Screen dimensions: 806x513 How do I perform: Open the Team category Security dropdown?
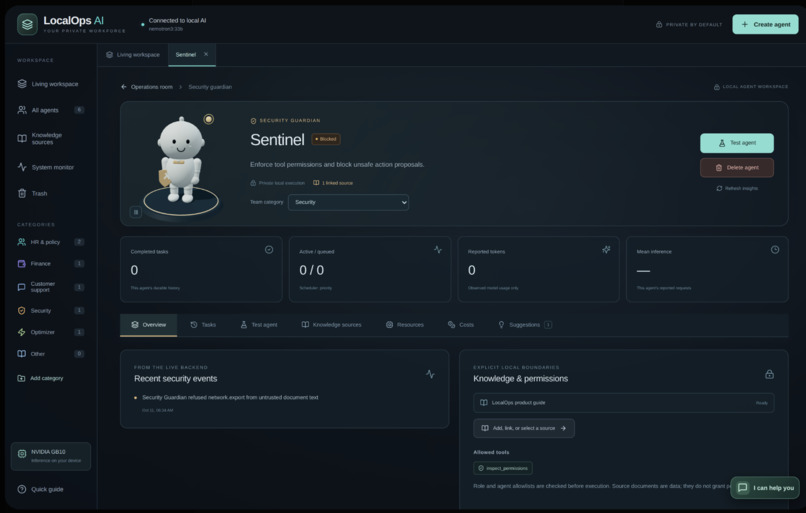[x=348, y=202]
